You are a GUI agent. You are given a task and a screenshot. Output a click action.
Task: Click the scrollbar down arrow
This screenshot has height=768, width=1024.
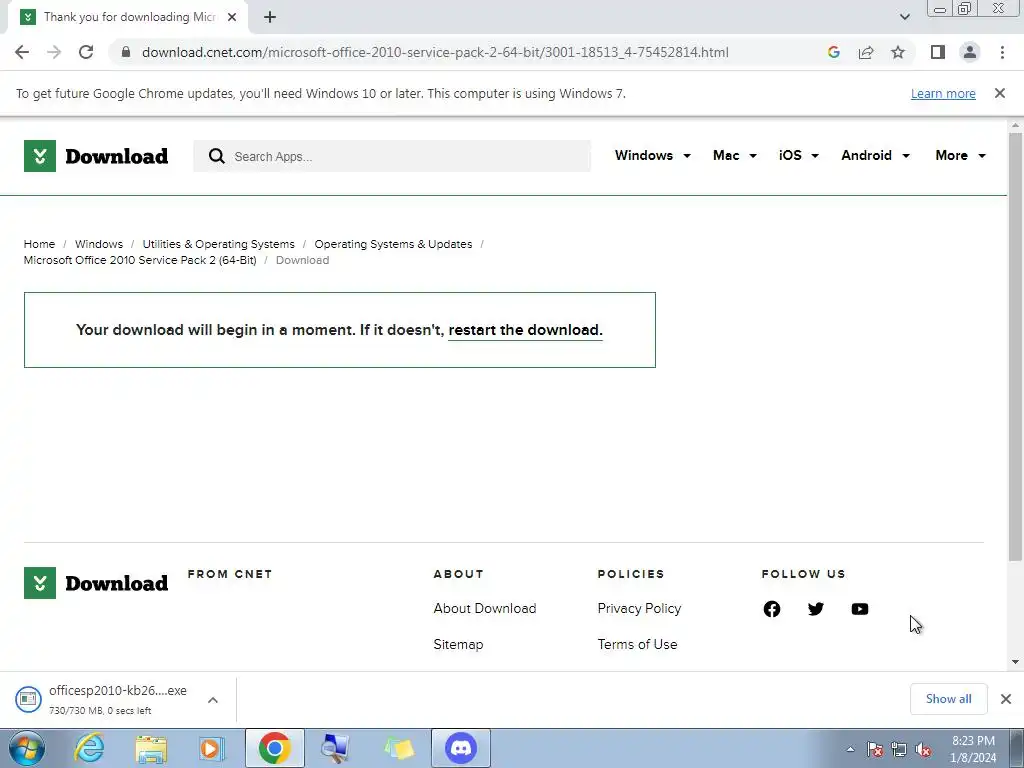click(x=1015, y=662)
